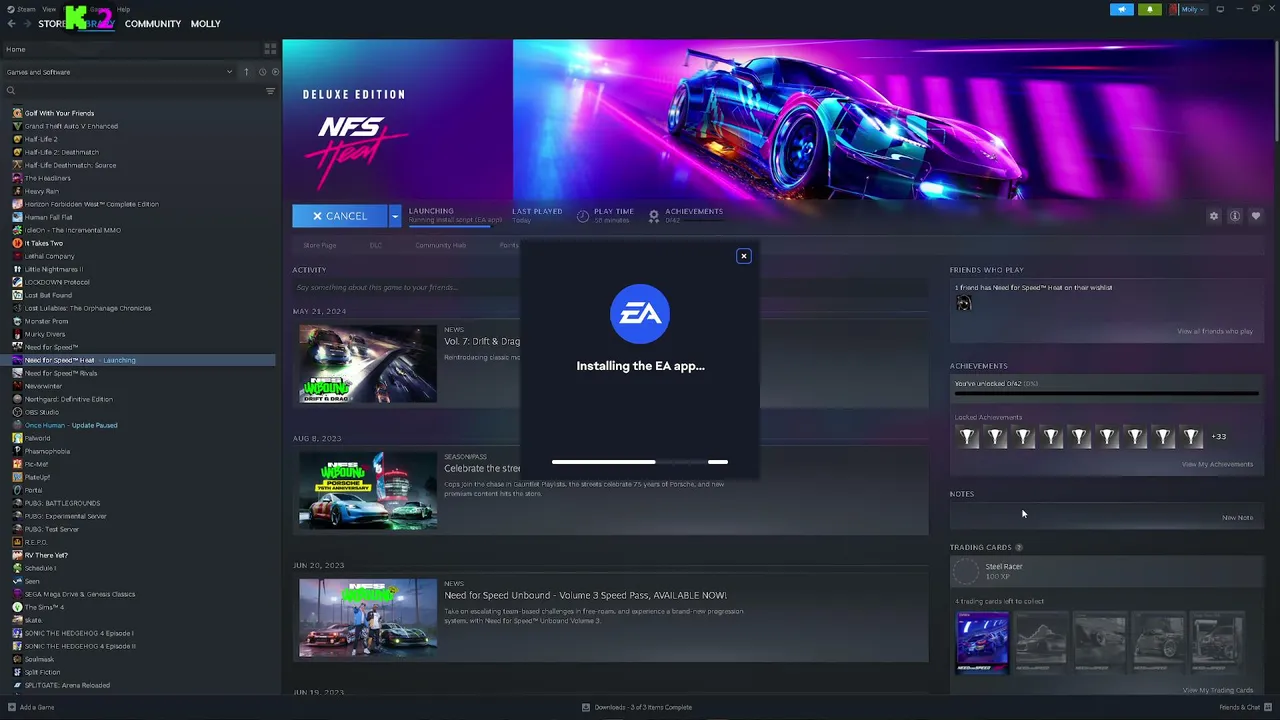Click the It Takes Two game icon
Image resolution: width=1280 pixels, height=720 pixels.
(17, 243)
